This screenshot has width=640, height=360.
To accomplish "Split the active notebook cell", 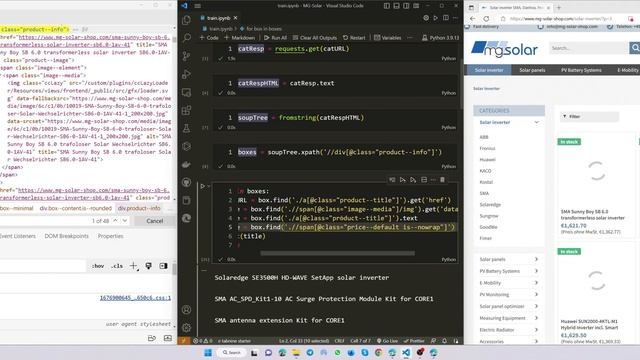I will point(424,180).
